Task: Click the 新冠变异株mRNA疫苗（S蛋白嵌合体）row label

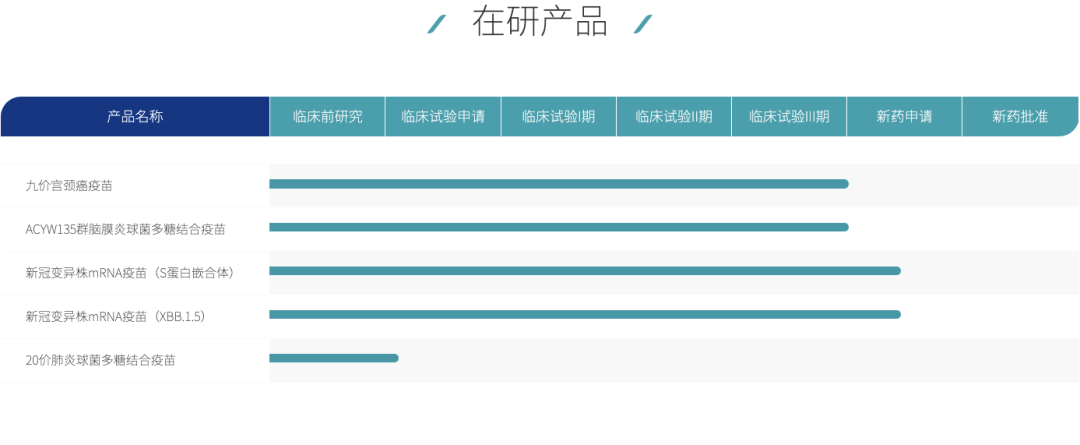Action: pos(132,273)
